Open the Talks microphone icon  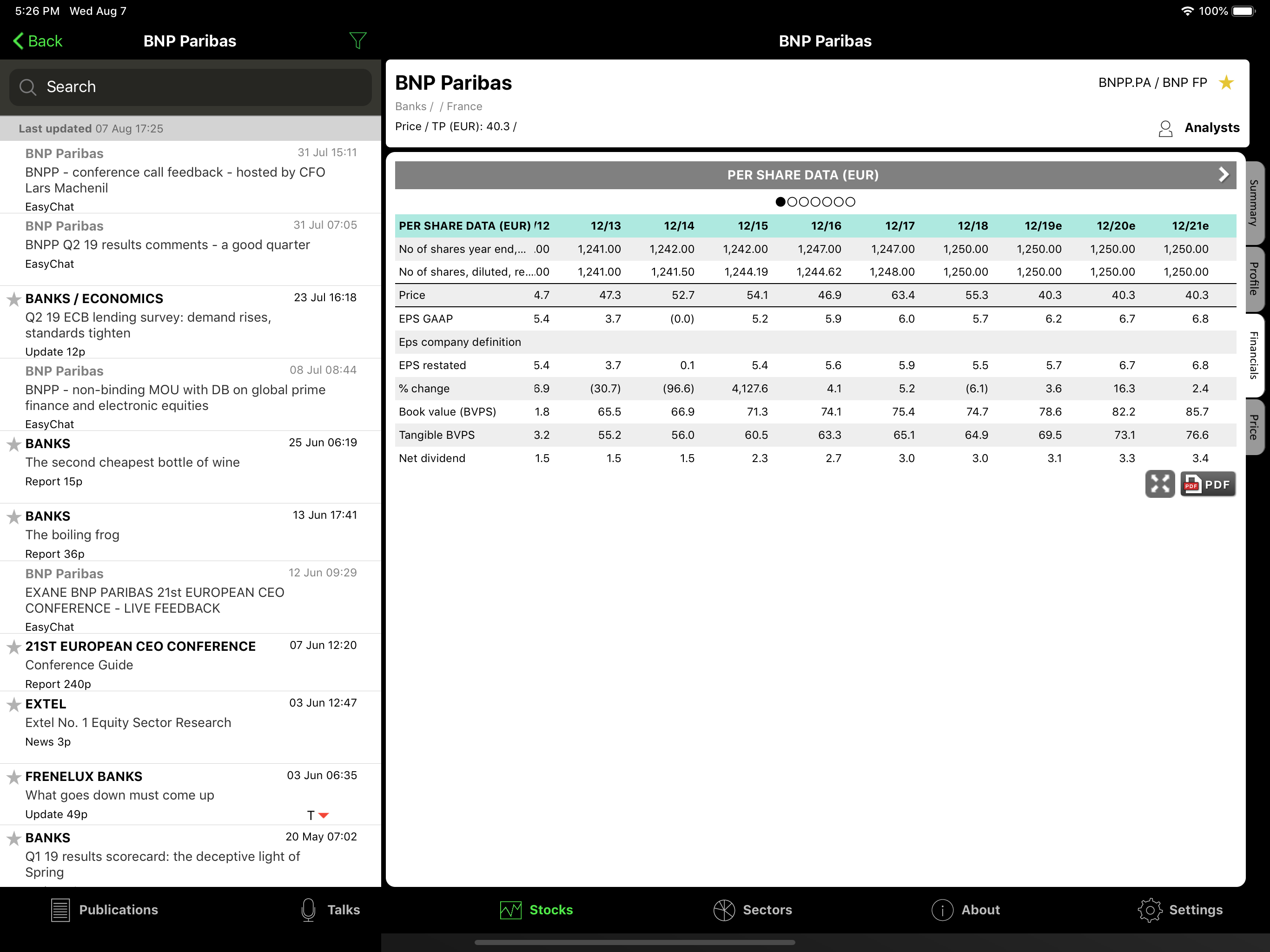pyautogui.click(x=308, y=910)
